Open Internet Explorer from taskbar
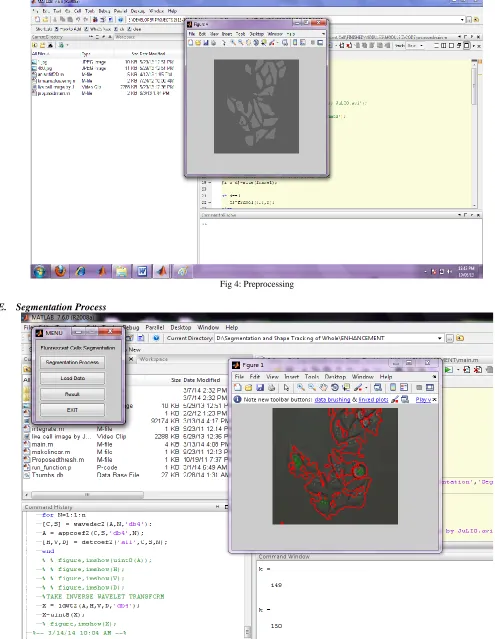Viewport: 495px width, 639px height. (81, 271)
